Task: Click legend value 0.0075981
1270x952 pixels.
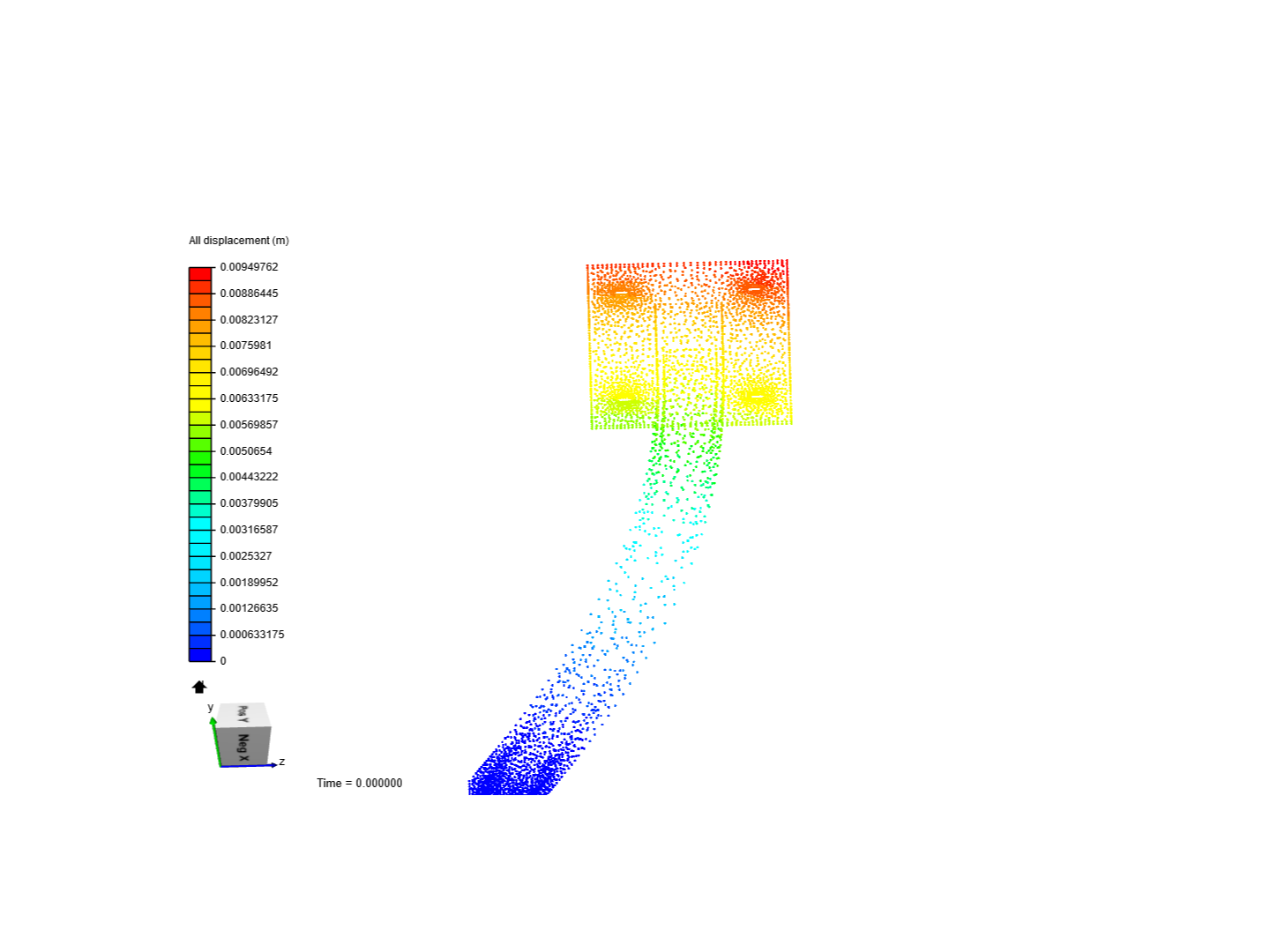Action: (x=246, y=346)
